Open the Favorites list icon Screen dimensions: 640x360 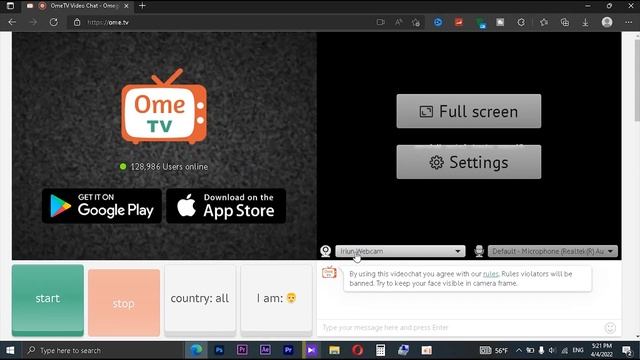pyautogui.click(x=544, y=22)
